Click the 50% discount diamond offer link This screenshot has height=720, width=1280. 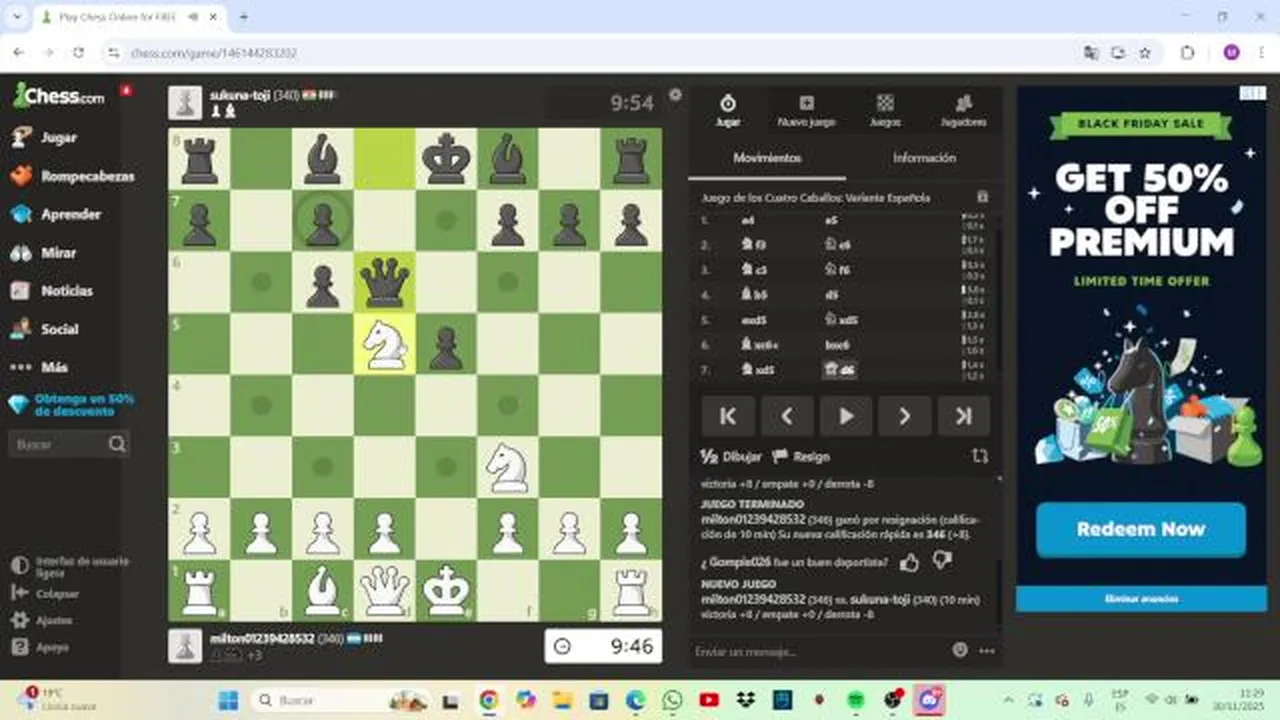pos(70,404)
